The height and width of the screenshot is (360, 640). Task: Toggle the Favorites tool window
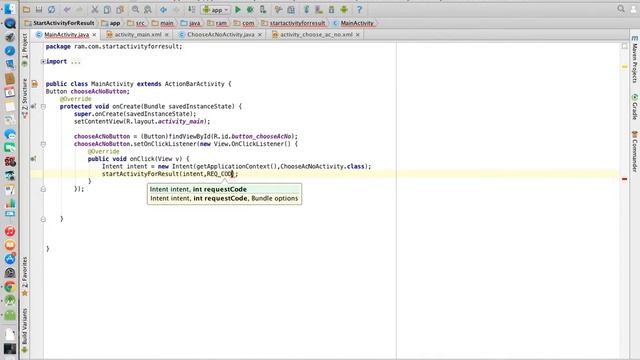click(x=24, y=276)
